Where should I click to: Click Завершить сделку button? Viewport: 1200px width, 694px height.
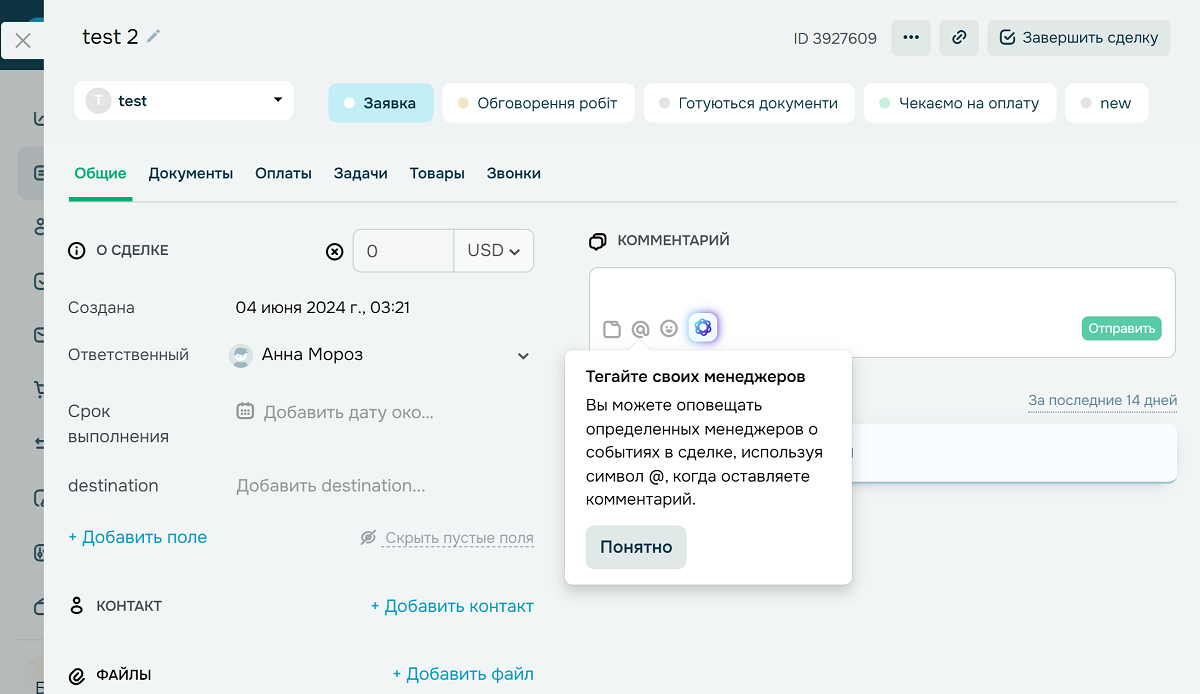pos(1079,38)
